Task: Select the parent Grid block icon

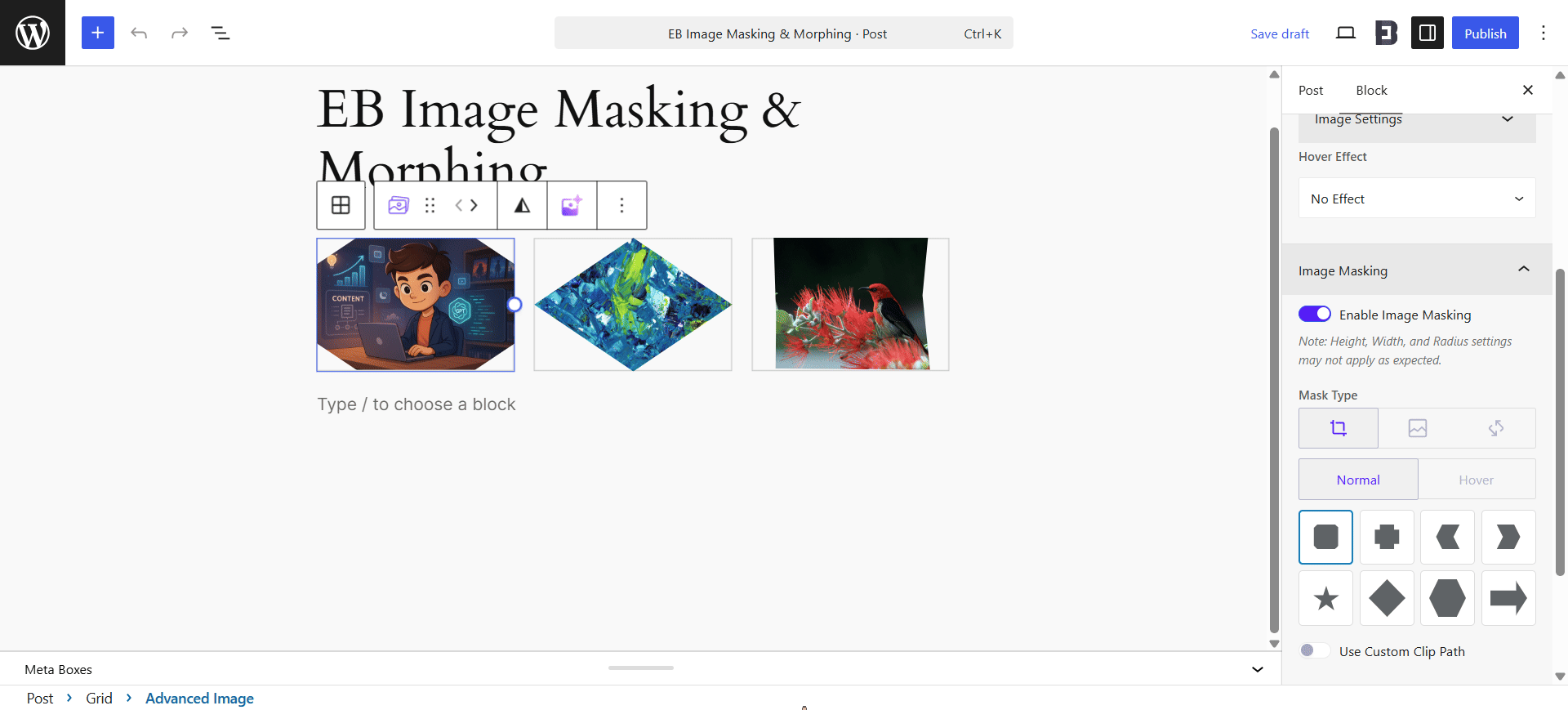Action: click(341, 205)
